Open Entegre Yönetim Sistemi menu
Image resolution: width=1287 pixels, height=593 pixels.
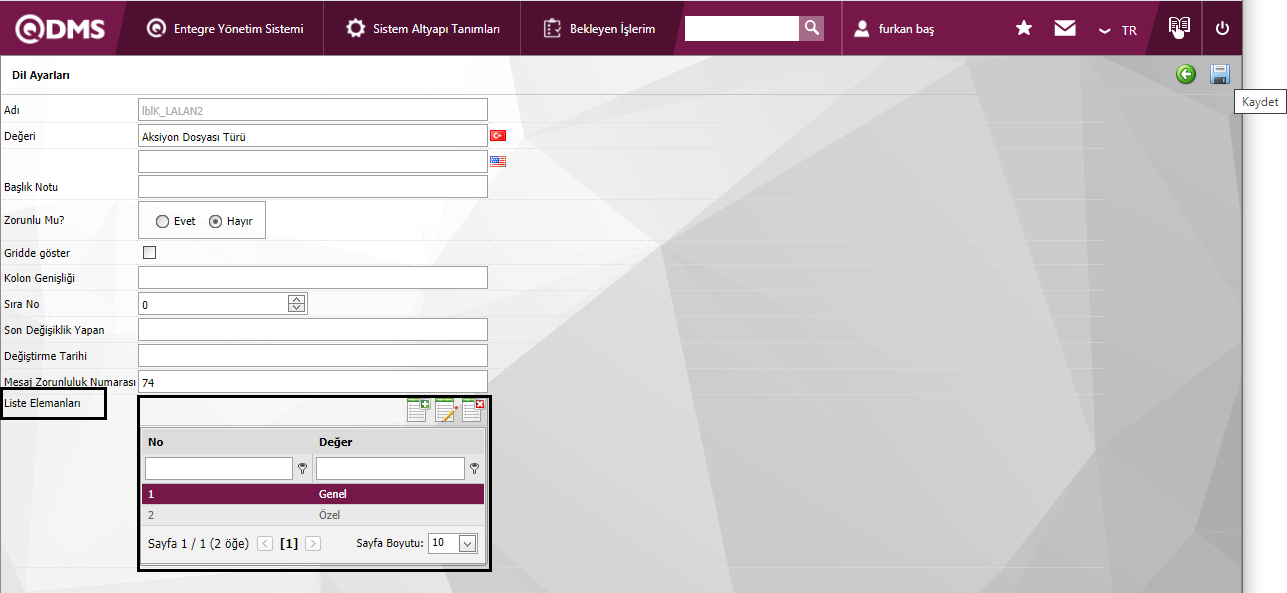point(225,29)
